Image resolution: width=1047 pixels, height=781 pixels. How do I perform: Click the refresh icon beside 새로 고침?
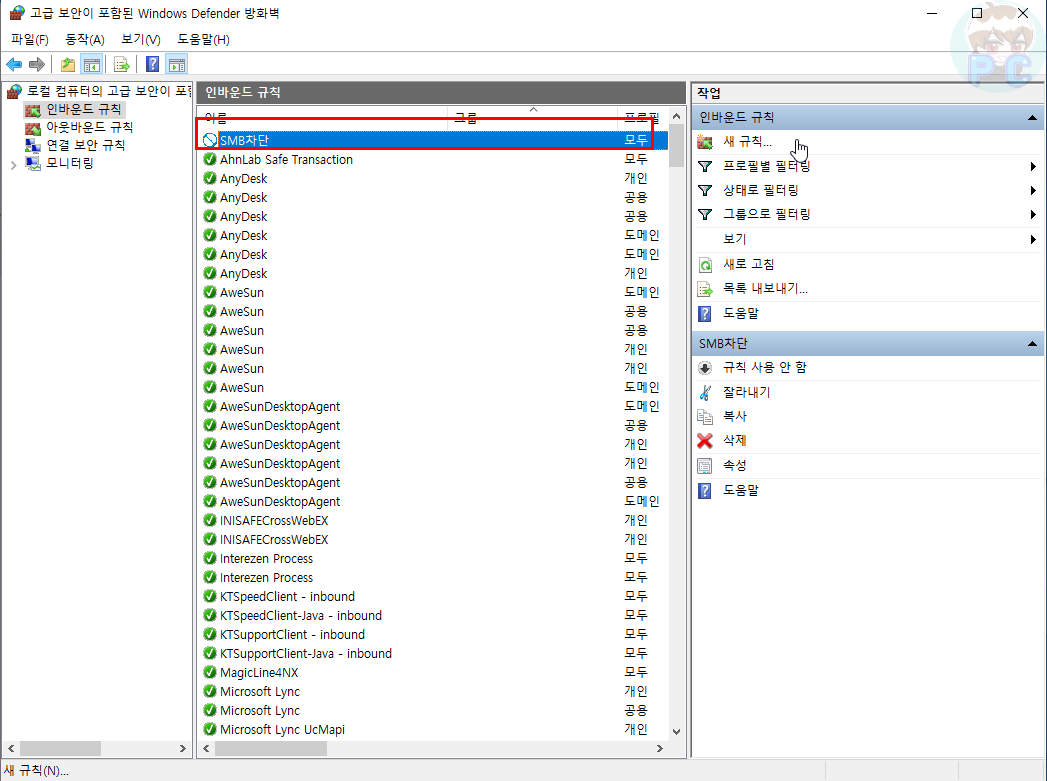[x=705, y=265]
